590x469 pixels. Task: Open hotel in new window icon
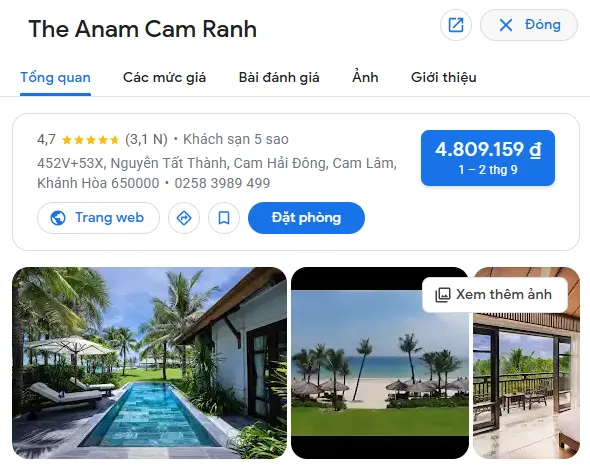[x=456, y=25]
